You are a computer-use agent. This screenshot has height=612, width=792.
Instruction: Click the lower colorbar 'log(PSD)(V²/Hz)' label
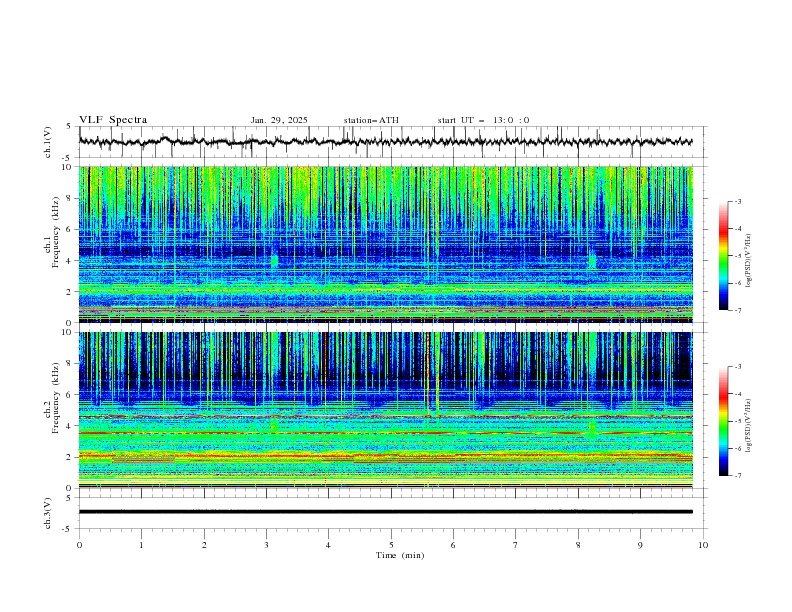tap(749, 426)
